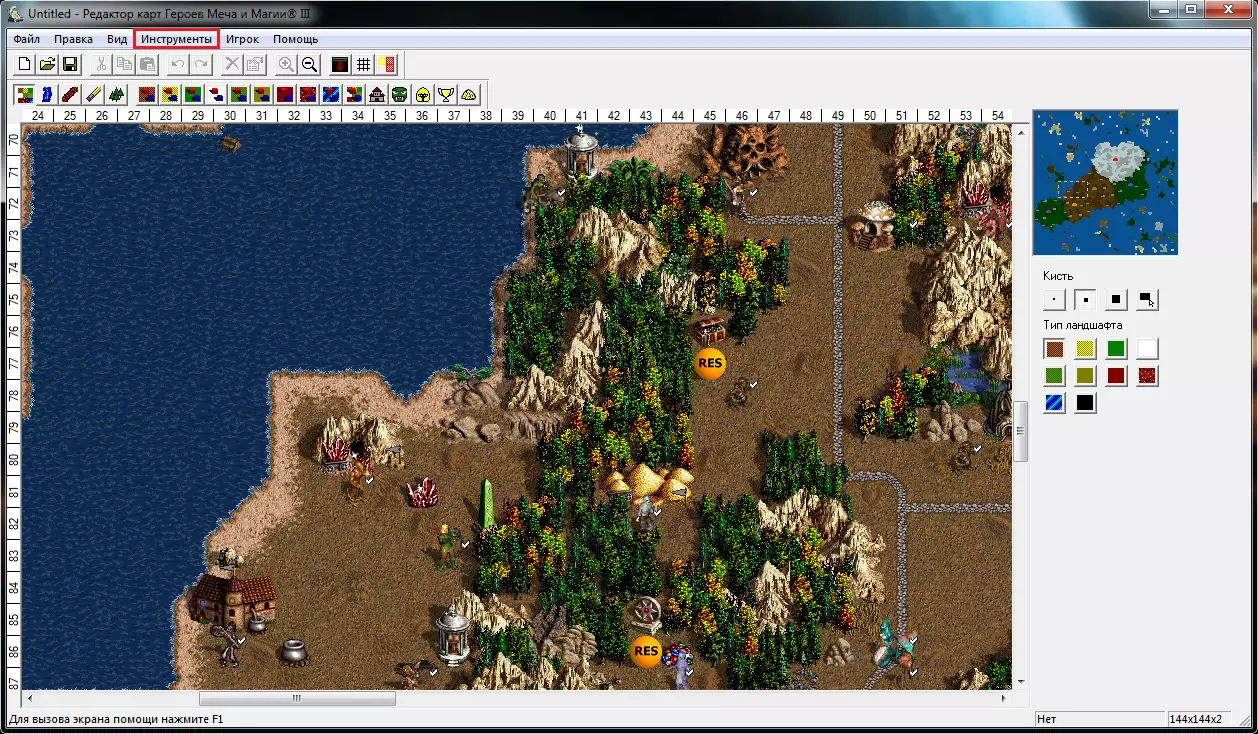This screenshot has width=1258, height=734.
Task: Click the vertical scrollbar thumb beside the map
Action: tap(1021, 431)
